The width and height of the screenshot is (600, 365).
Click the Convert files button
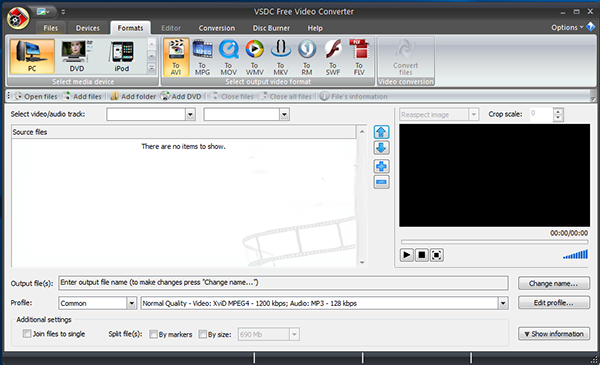(x=406, y=57)
